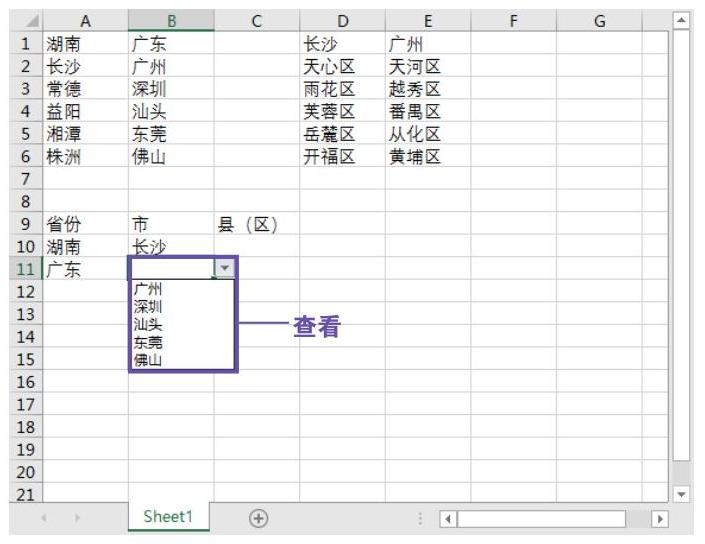Select cell C9 labeled 县（区）
Viewport: 705px width, 544px height.
pos(257,223)
